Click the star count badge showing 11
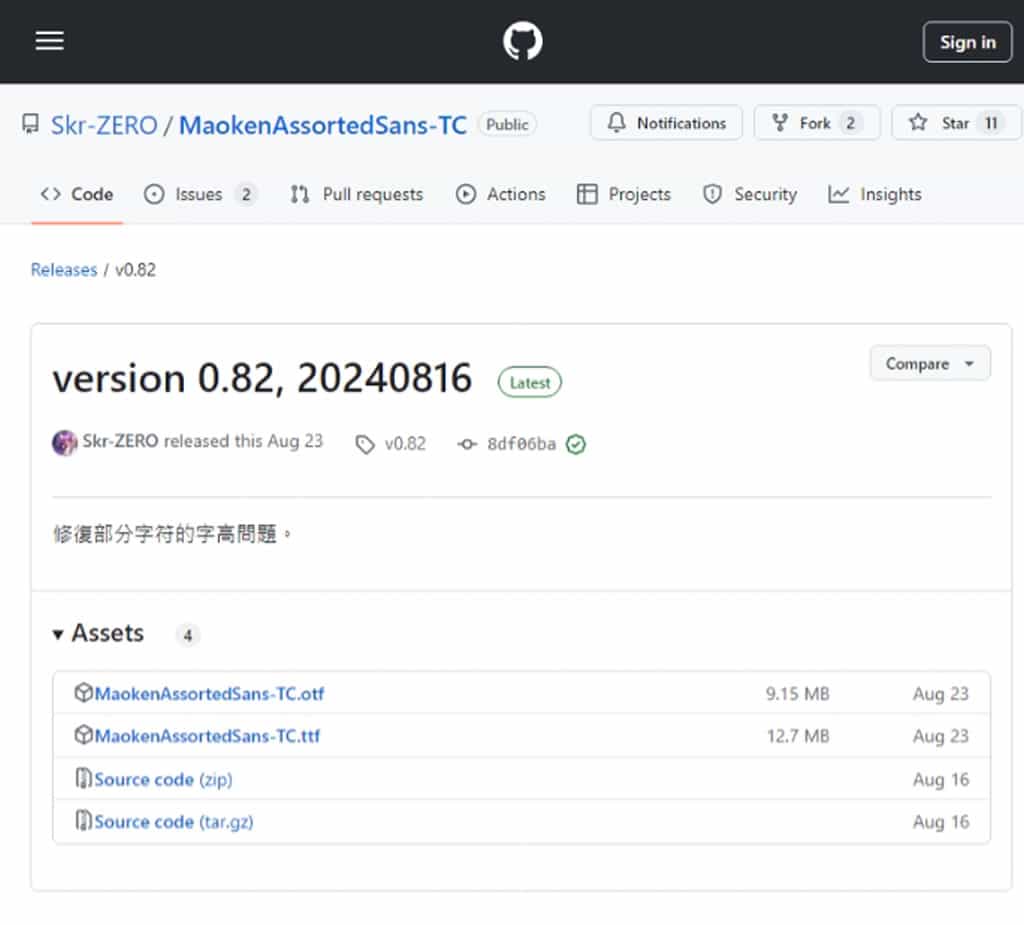 (x=991, y=123)
